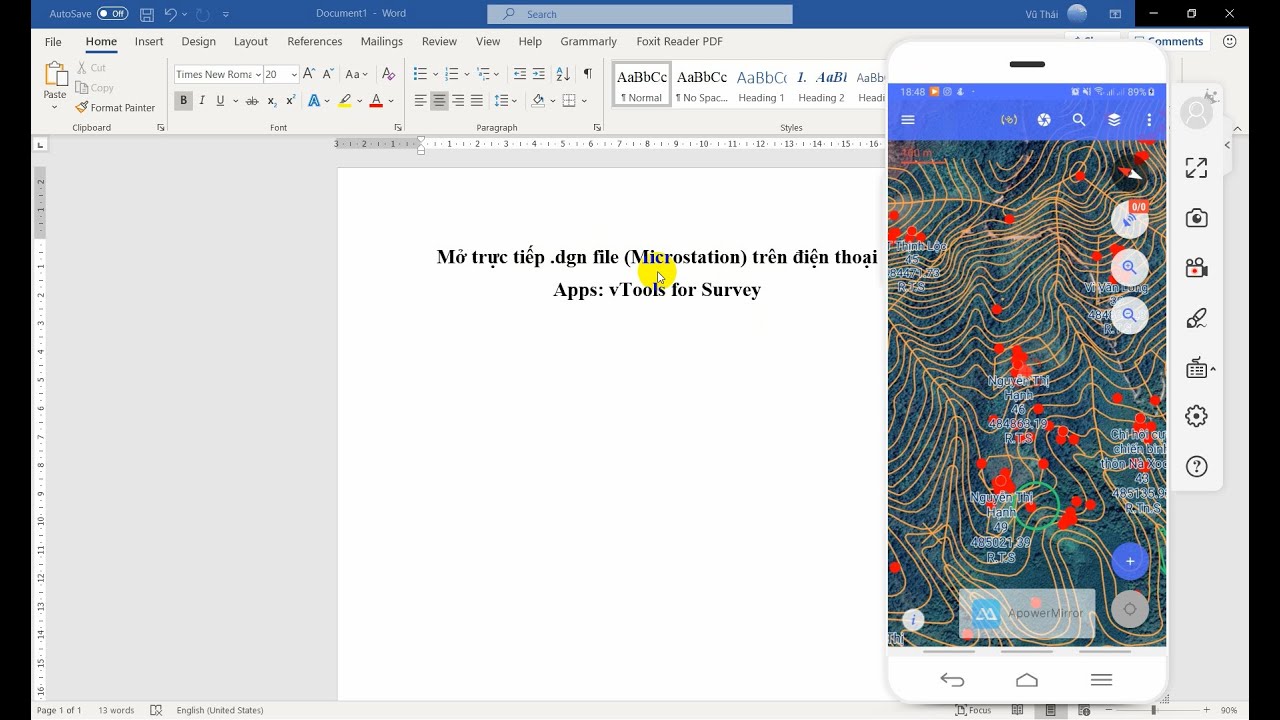This screenshot has height=720, width=1280.
Task: Open the Times New Roman font dropdown
Action: [260, 74]
